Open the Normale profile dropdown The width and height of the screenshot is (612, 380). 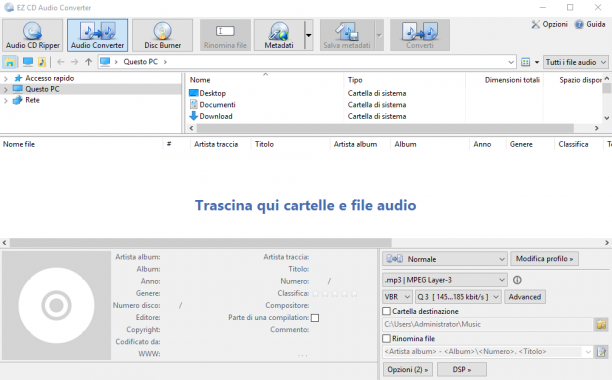(x=445, y=259)
